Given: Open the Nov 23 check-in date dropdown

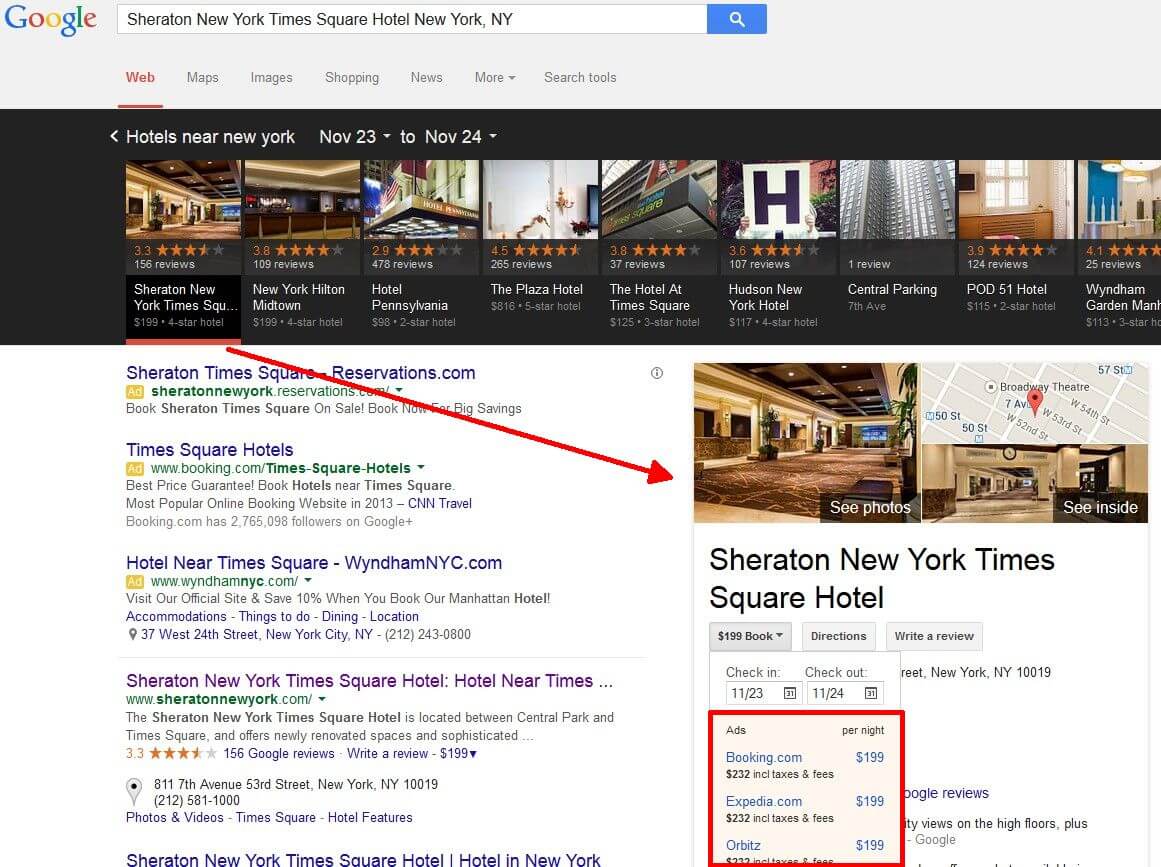Looking at the screenshot, I should pos(353,136).
